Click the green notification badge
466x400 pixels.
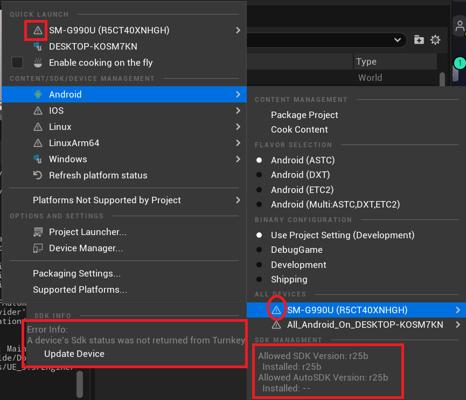pos(460,63)
